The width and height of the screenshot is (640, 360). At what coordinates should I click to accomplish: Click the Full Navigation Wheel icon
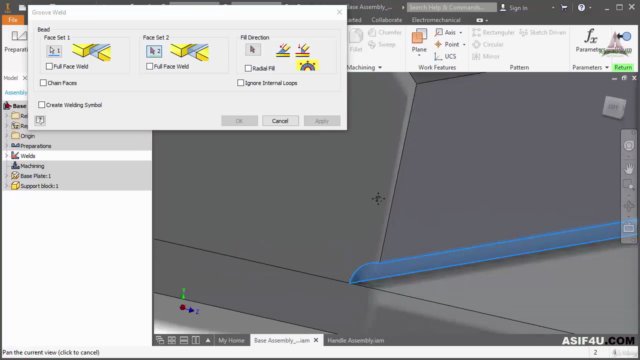[x=629, y=145]
